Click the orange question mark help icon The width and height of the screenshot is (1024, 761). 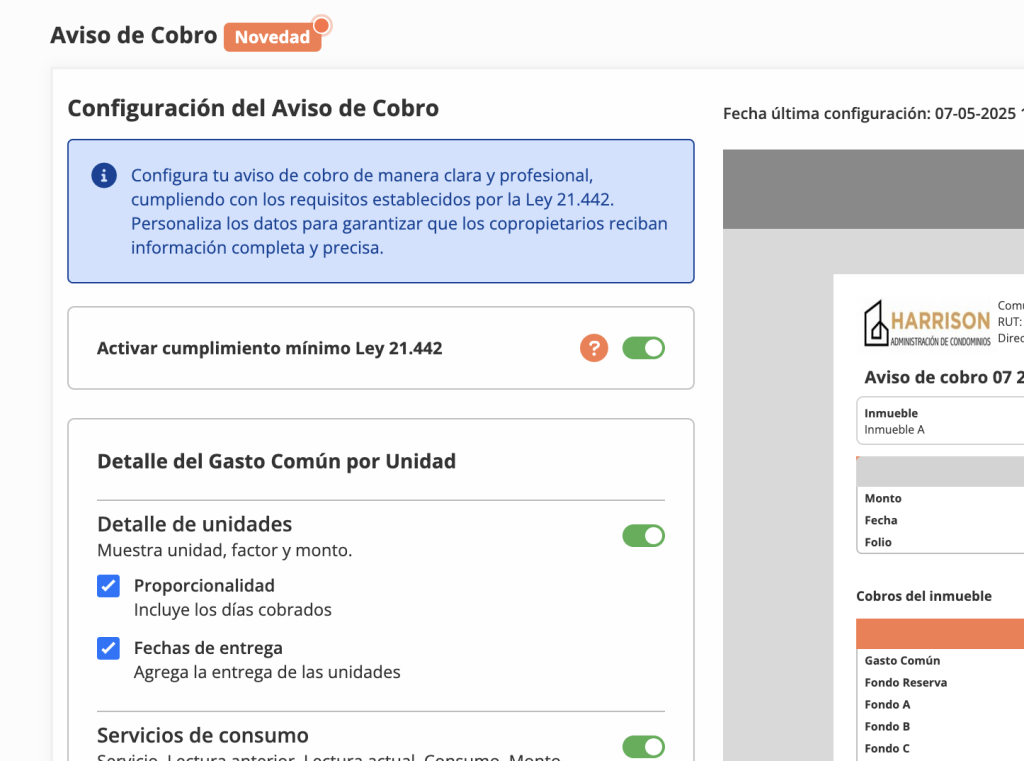pos(594,348)
